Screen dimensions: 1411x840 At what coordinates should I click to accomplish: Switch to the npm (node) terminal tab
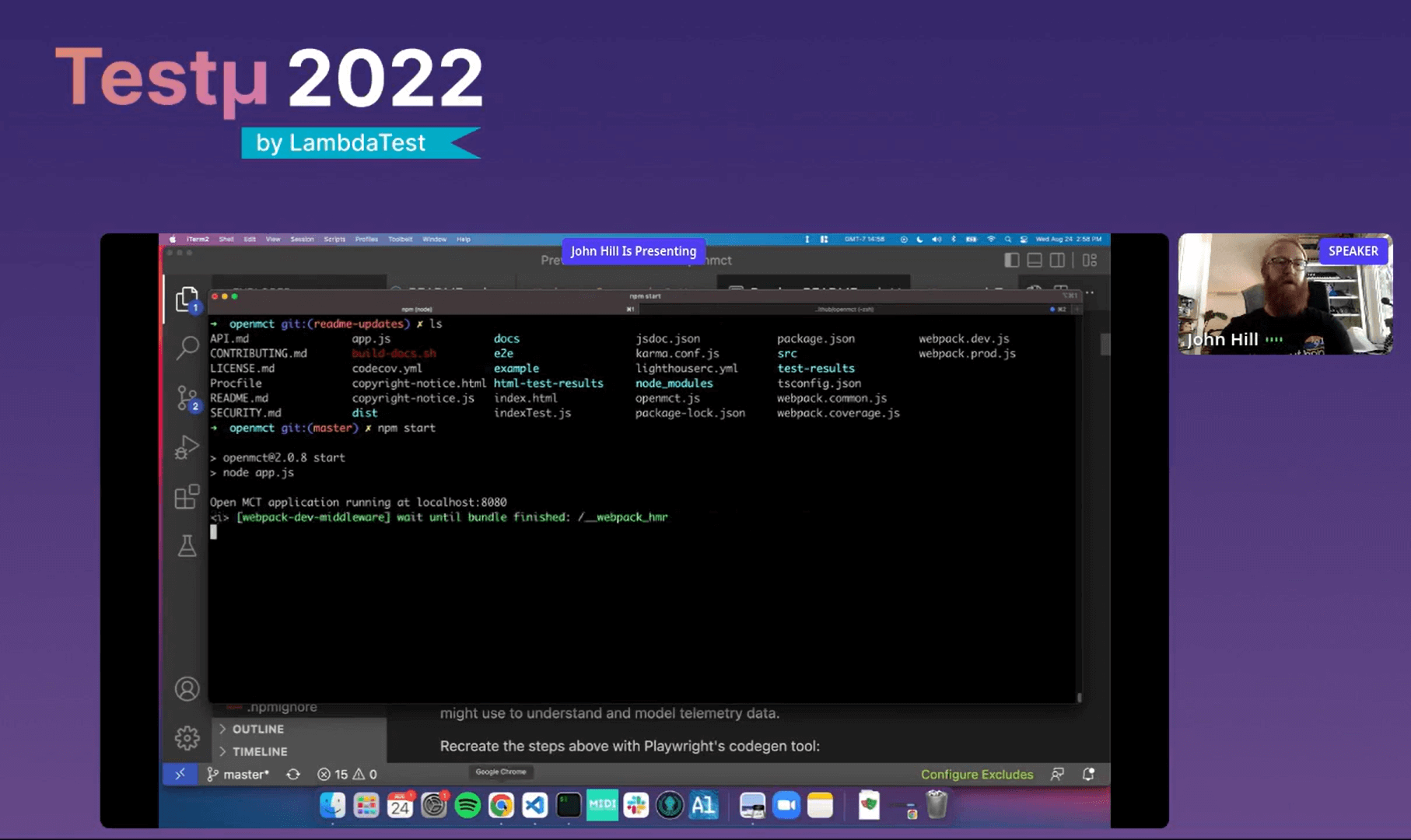(417, 309)
